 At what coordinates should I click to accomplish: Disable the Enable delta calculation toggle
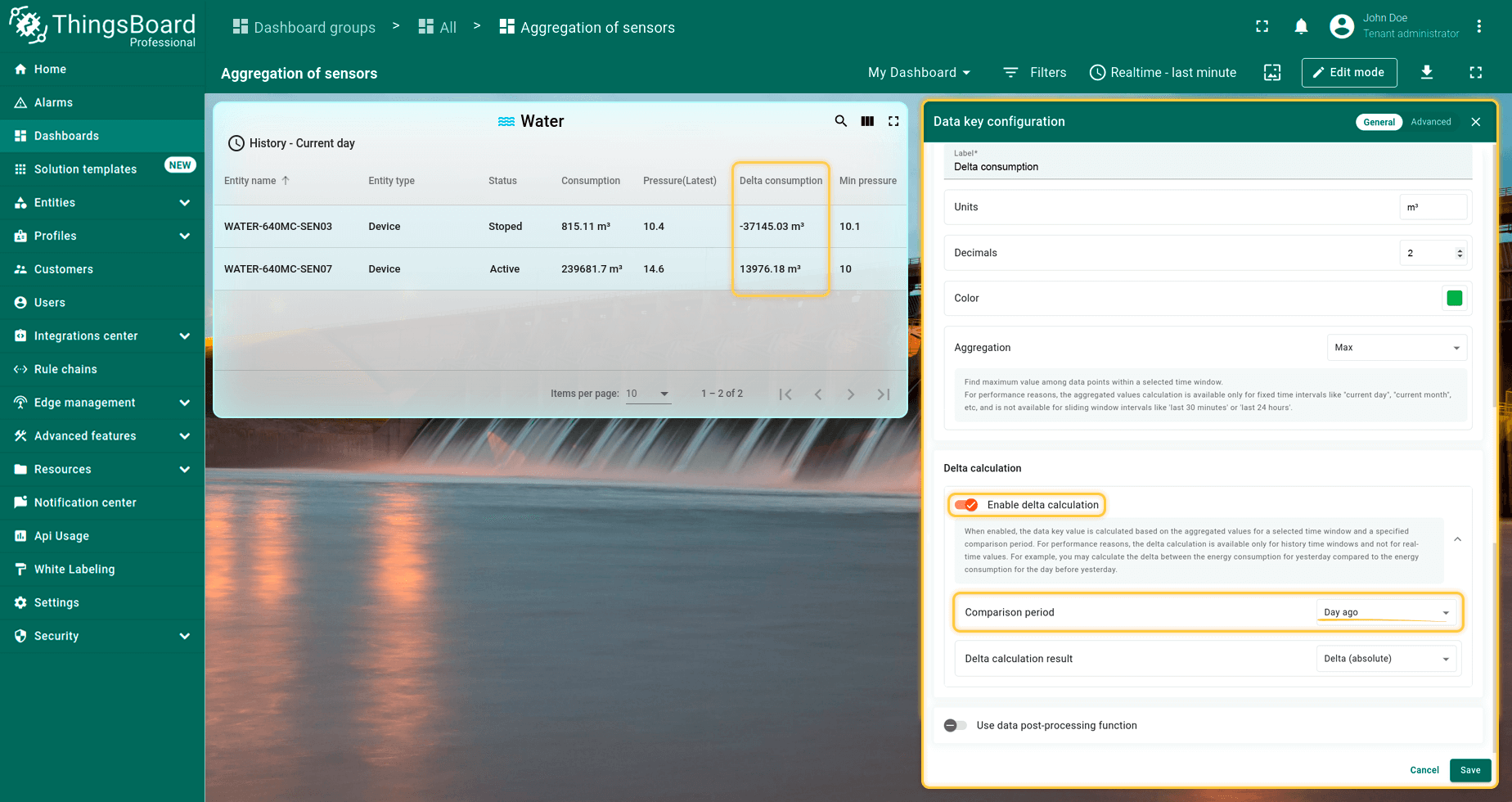click(x=966, y=505)
